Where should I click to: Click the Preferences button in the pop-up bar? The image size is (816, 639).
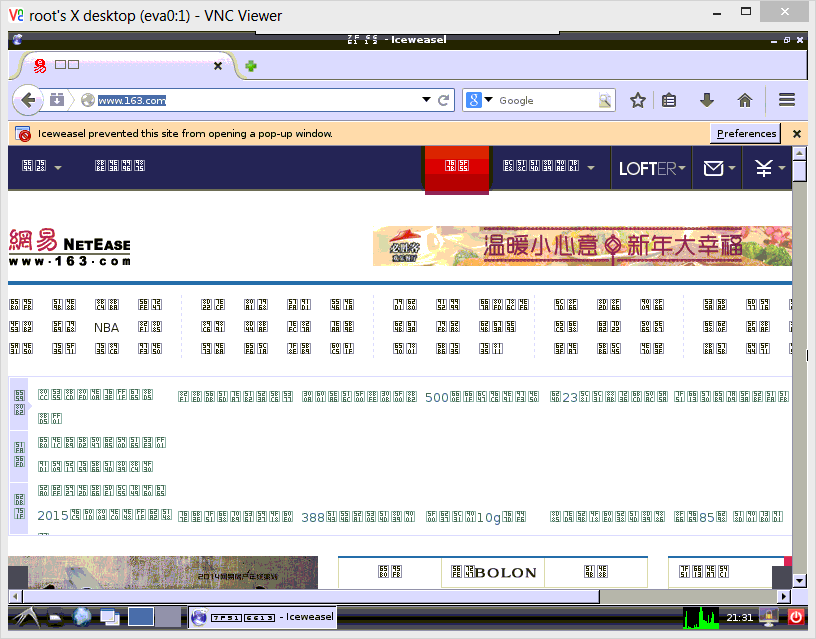click(x=746, y=133)
